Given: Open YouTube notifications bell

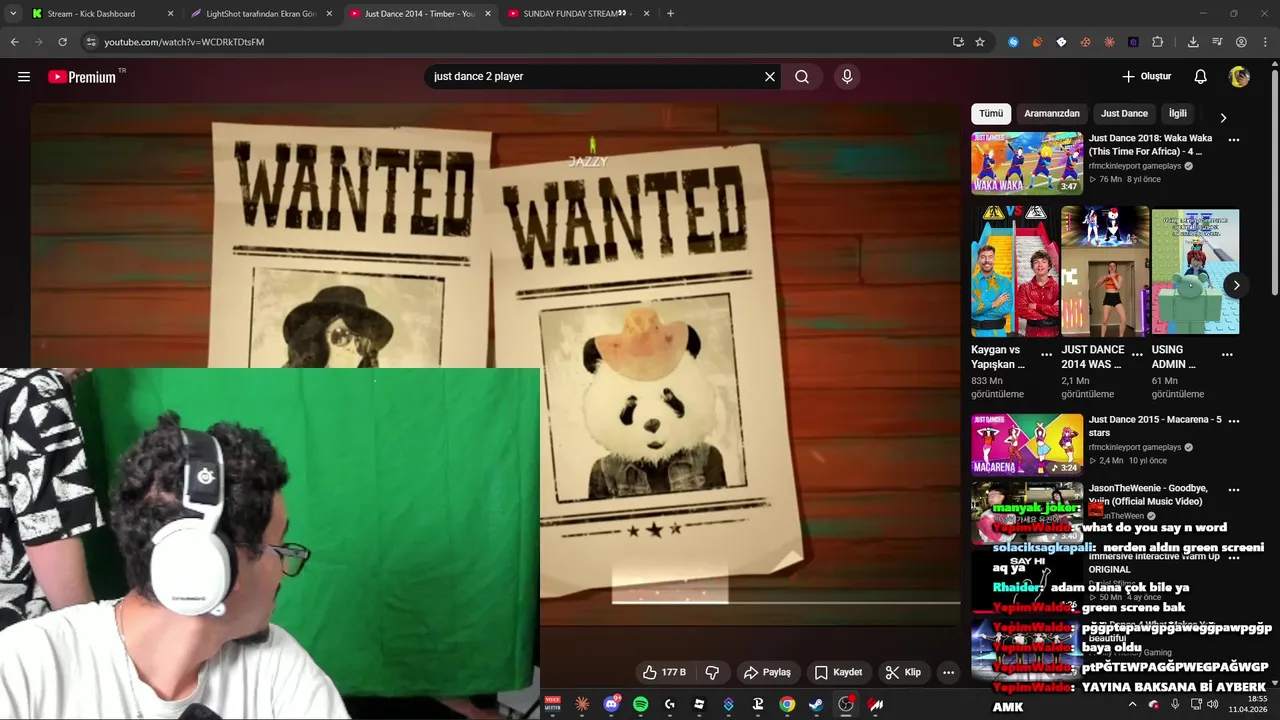Looking at the screenshot, I should click(1201, 77).
